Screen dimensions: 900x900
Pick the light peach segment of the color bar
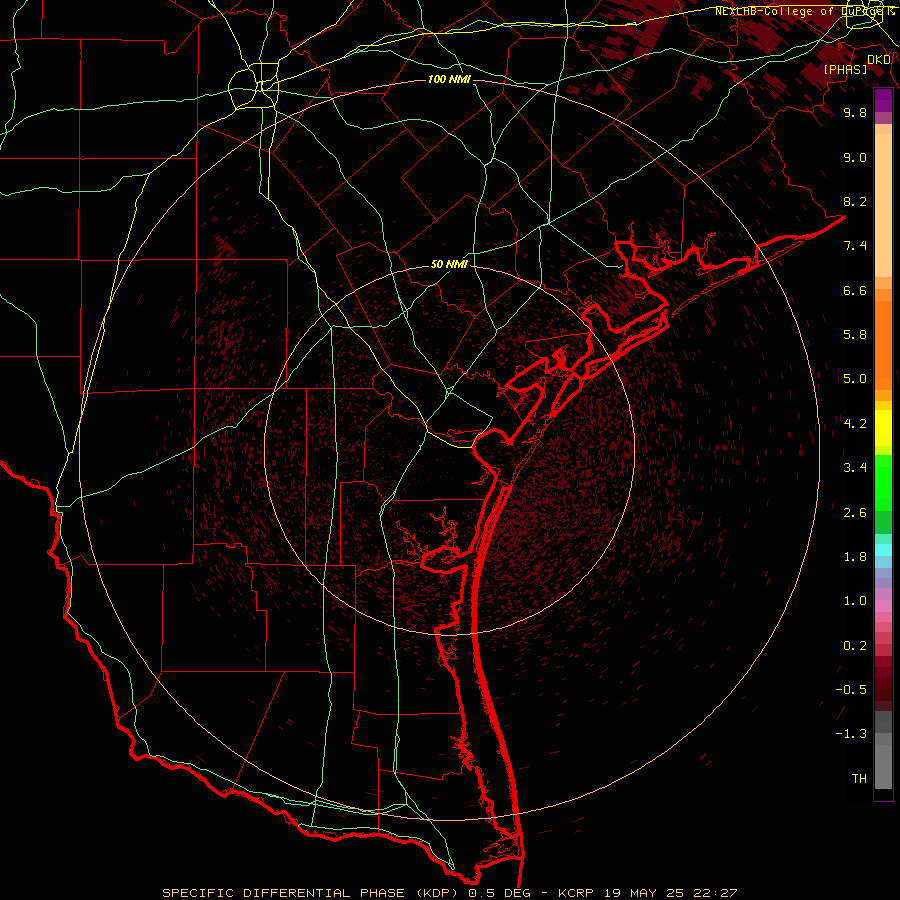coord(883,205)
